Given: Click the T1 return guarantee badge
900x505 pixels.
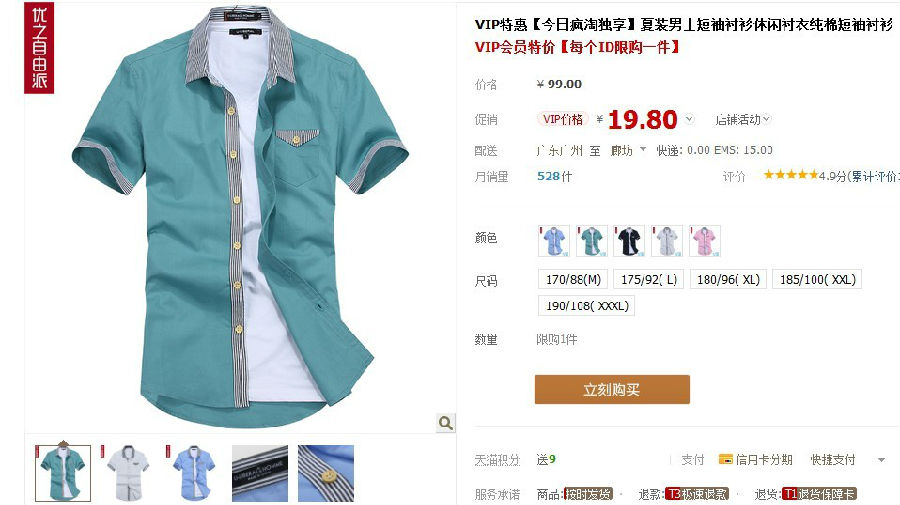Looking at the screenshot, I should (819, 494).
